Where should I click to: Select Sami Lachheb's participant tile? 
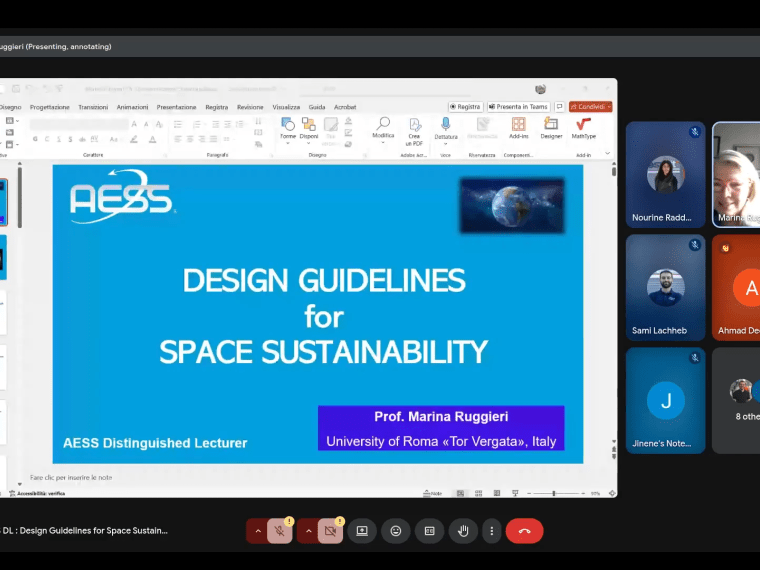pos(665,287)
